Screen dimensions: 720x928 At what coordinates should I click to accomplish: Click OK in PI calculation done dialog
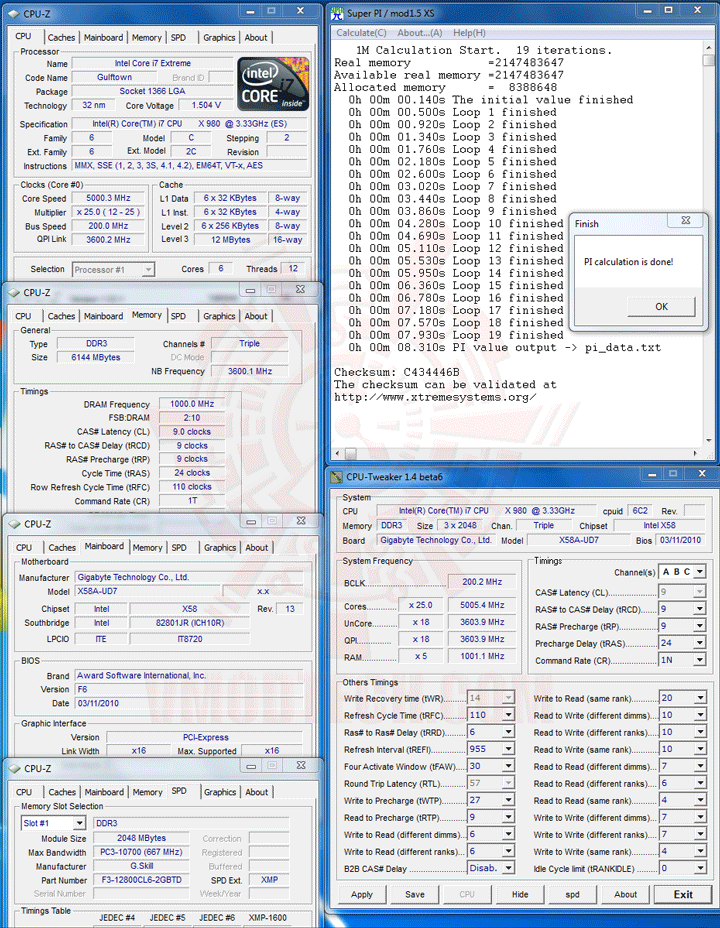point(661,307)
